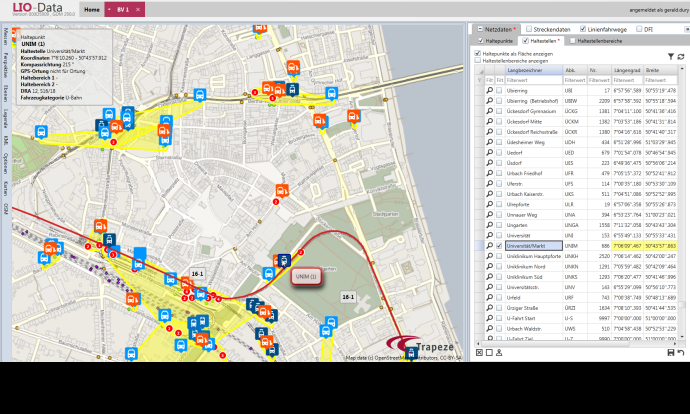Enable the Streckendaten checkbox
690x414 pixels.
point(529,30)
